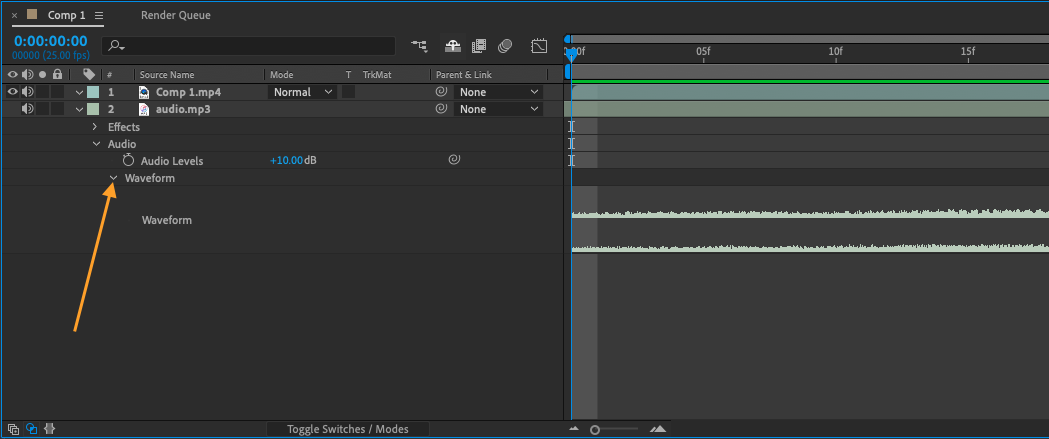Open the Composition Mini-Flowchart icon
1049x439 pixels.
pos(419,46)
